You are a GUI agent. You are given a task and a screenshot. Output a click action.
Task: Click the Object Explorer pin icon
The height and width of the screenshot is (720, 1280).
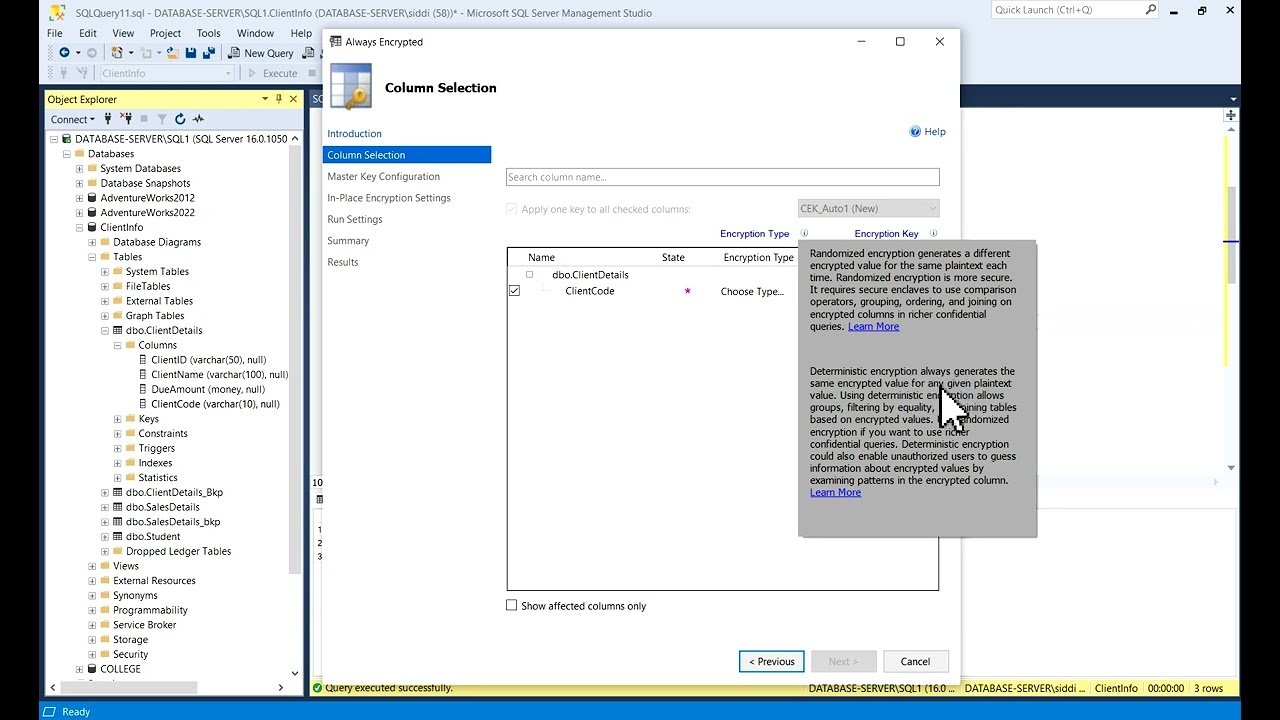click(x=279, y=99)
